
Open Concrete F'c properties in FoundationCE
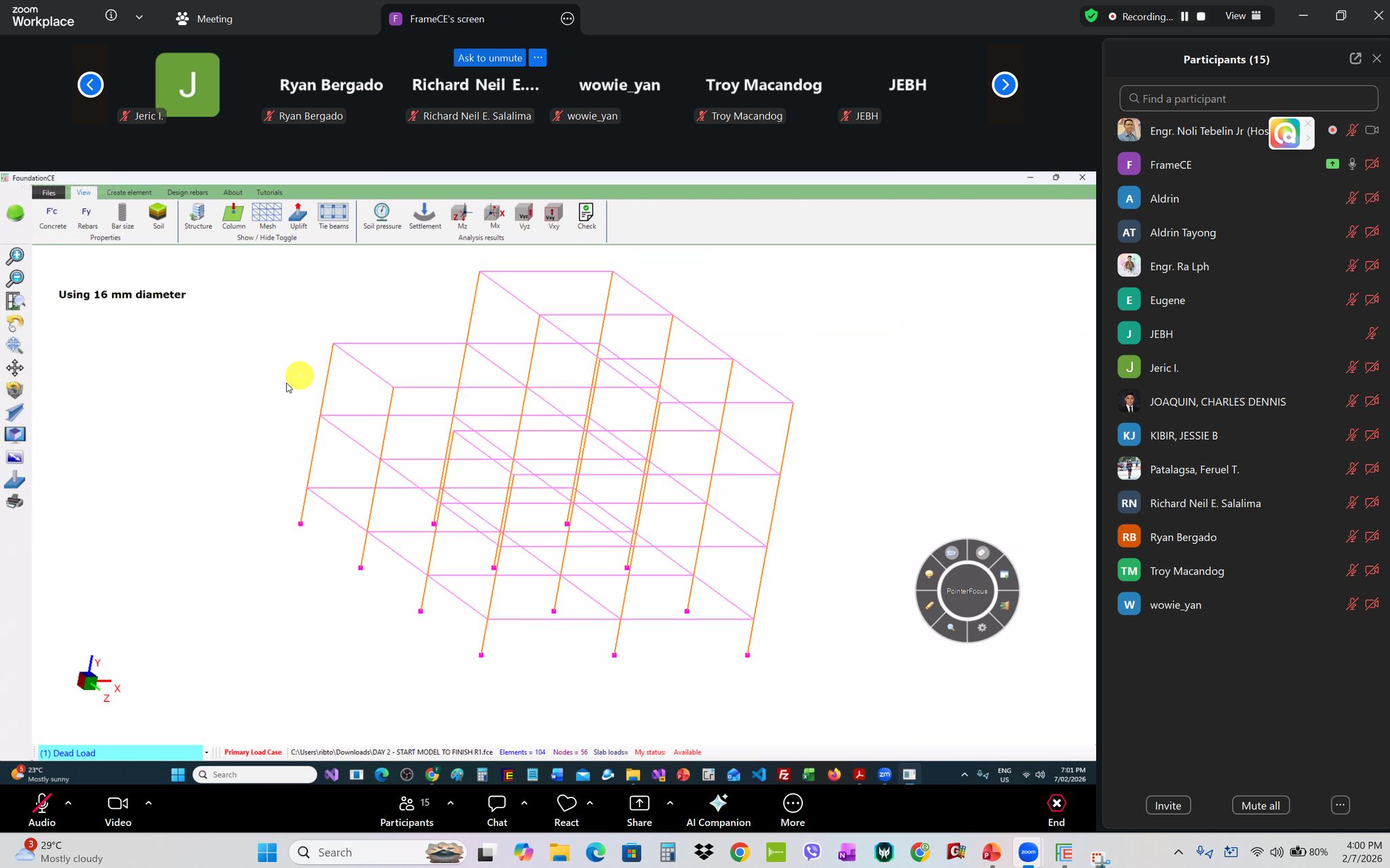click(52, 217)
